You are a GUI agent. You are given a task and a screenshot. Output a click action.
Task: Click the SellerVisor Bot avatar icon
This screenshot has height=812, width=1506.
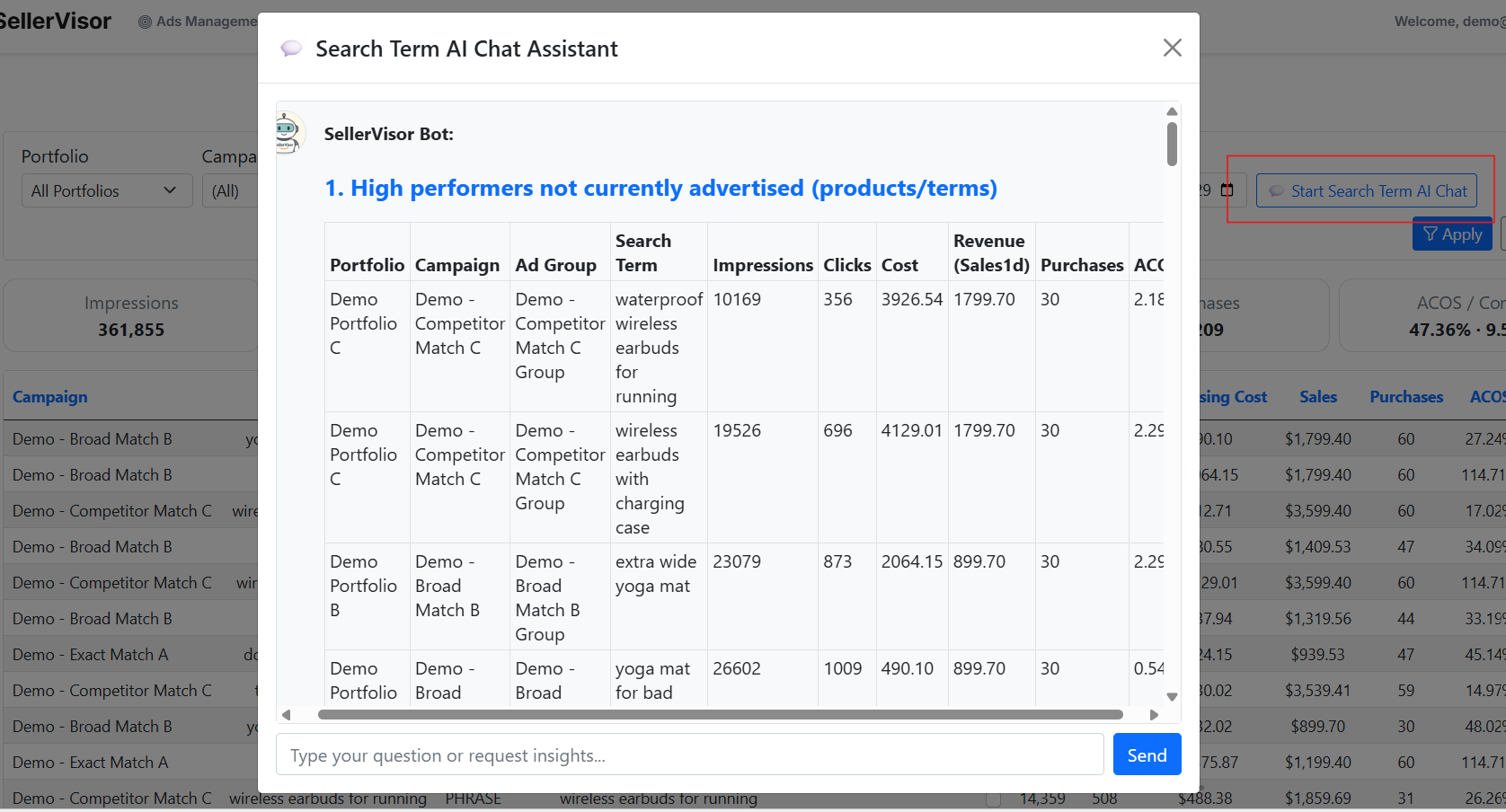tap(288, 133)
